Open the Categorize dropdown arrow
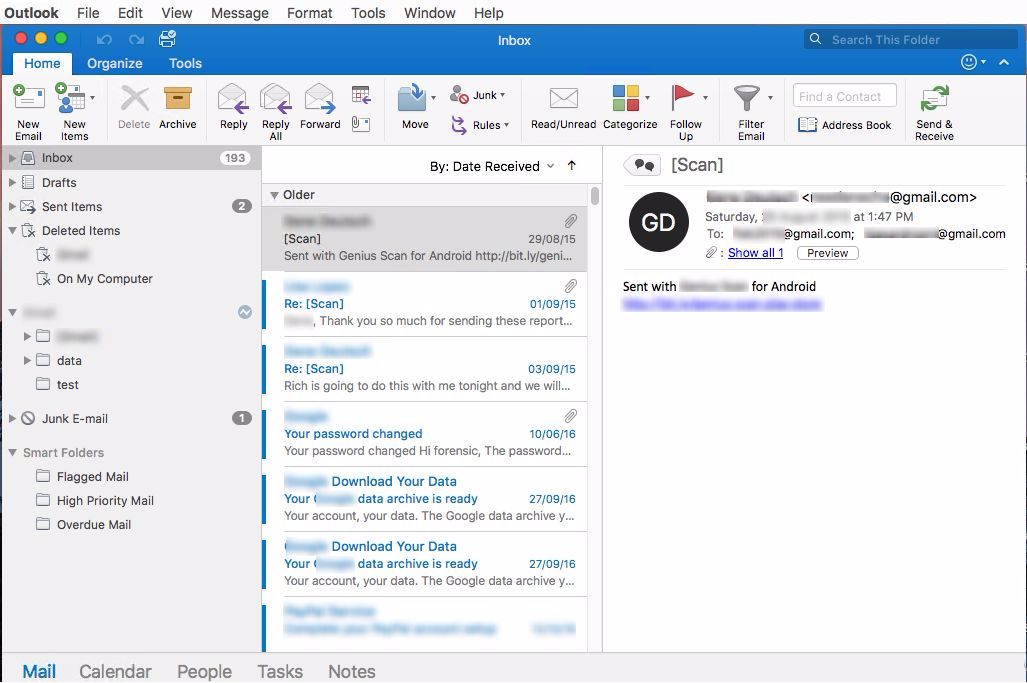Screen dimensions: 1027x683 point(647,98)
